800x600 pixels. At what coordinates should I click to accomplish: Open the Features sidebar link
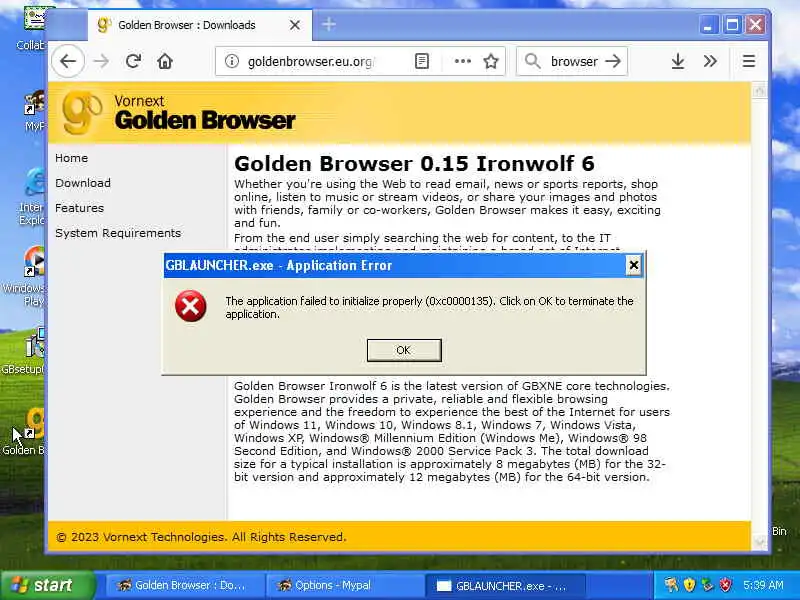[x=79, y=208]
